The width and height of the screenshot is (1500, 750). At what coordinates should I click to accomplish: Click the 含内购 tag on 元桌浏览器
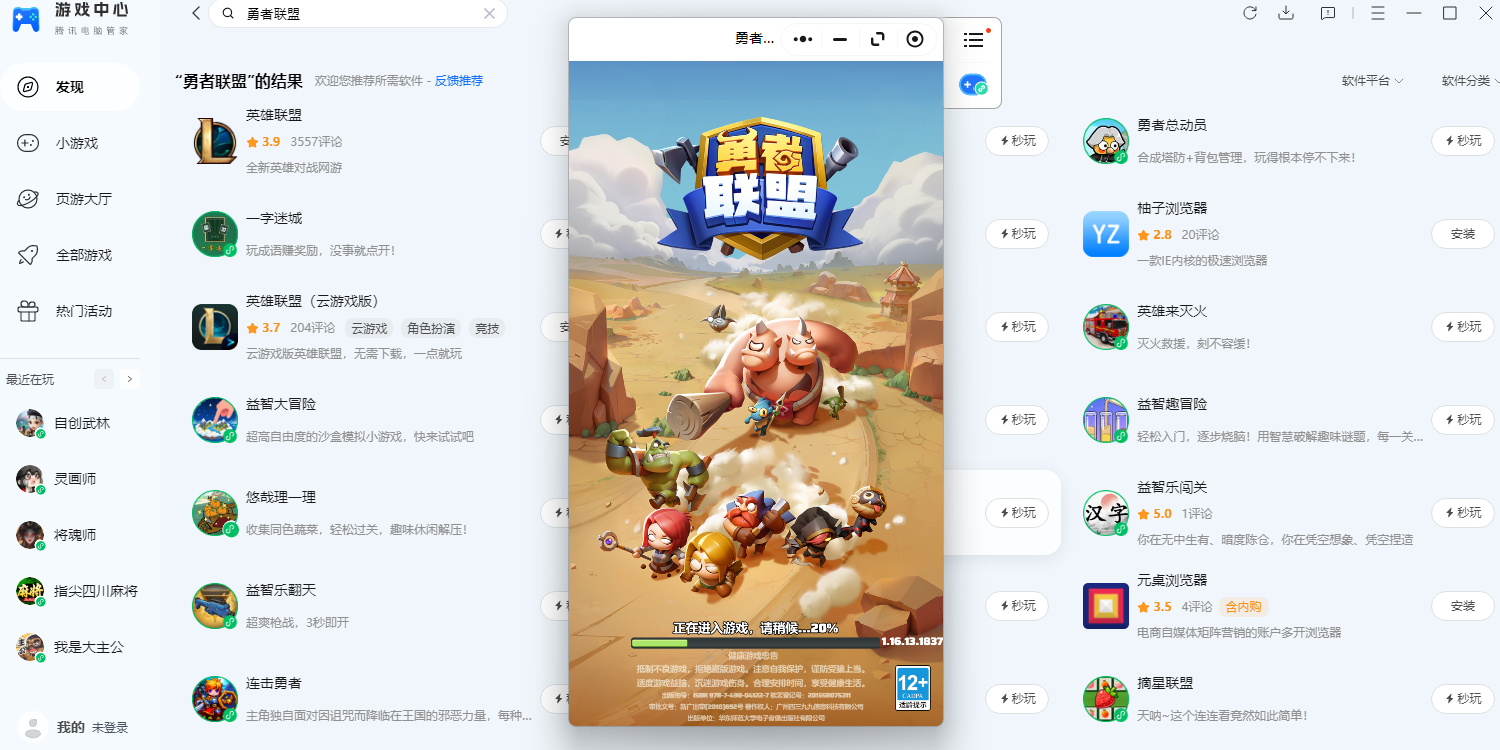[1244, 607]
